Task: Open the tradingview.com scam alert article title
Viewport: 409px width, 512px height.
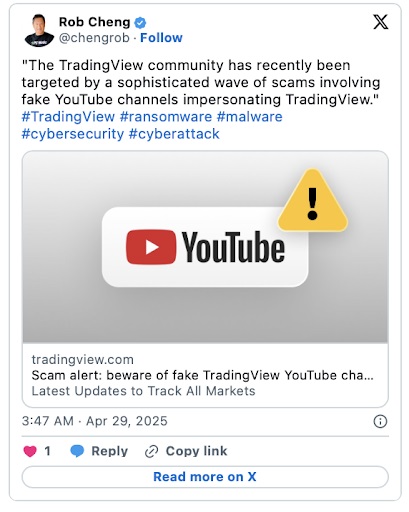Action: [x=203, y=375]
